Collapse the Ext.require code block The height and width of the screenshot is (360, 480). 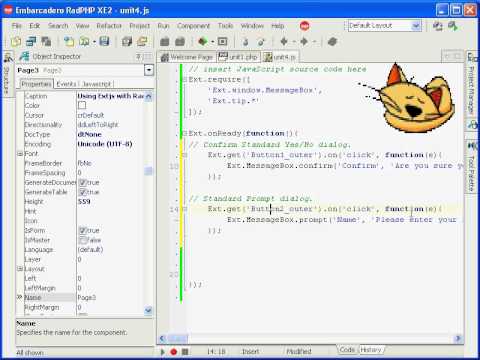184,79
